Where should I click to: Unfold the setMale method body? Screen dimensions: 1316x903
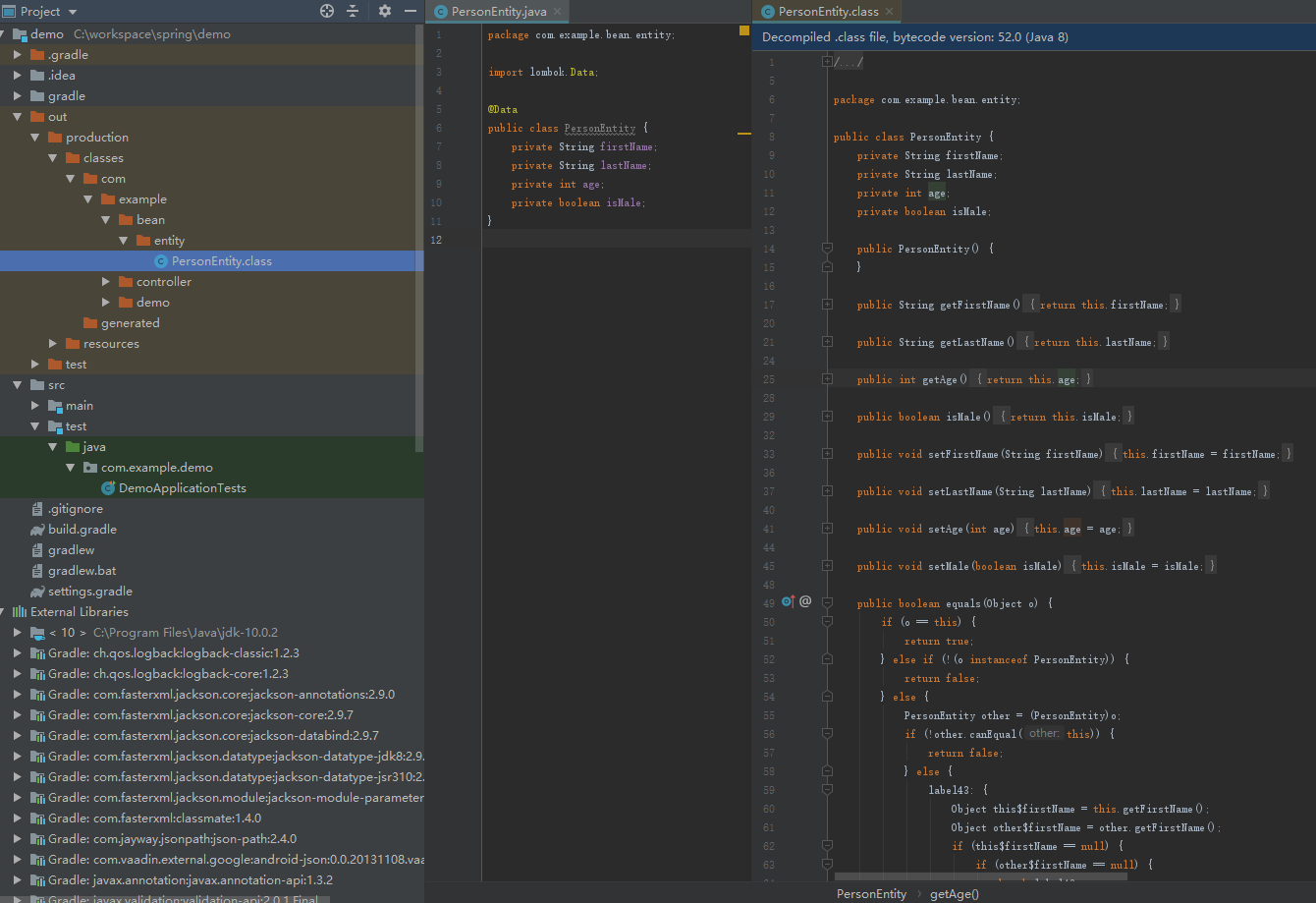pyautogui.click(x=828, y=566)
